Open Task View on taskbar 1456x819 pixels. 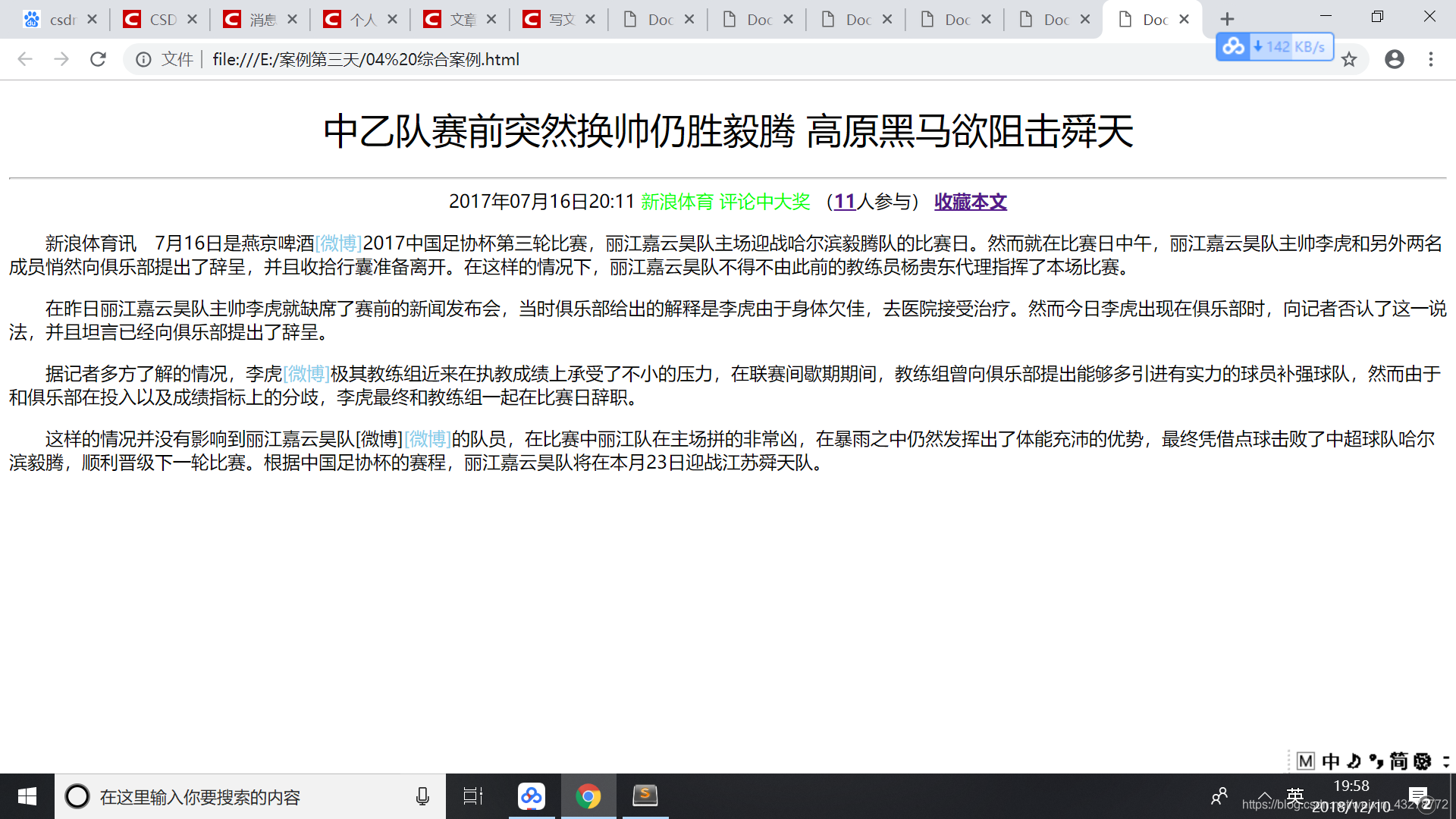pos(473,796)
